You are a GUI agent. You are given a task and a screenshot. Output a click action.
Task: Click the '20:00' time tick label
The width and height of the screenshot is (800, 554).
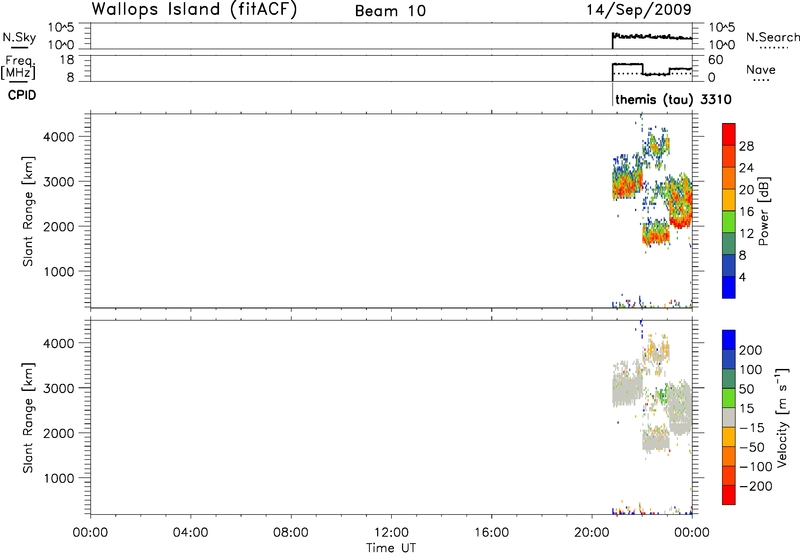pyautogui.click(x=592, y=533)
